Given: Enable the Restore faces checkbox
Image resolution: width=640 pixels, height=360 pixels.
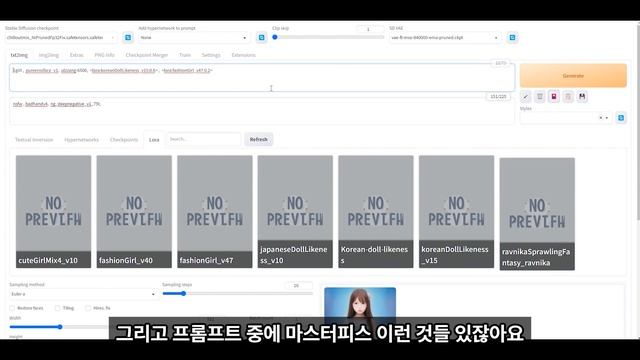Looking at the screenshot, I should click(12, 308).
